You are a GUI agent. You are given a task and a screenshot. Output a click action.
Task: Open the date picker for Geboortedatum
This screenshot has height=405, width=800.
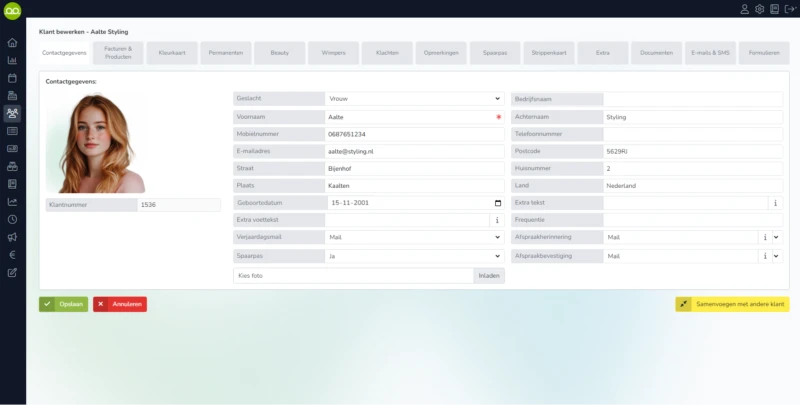[497, 203]
